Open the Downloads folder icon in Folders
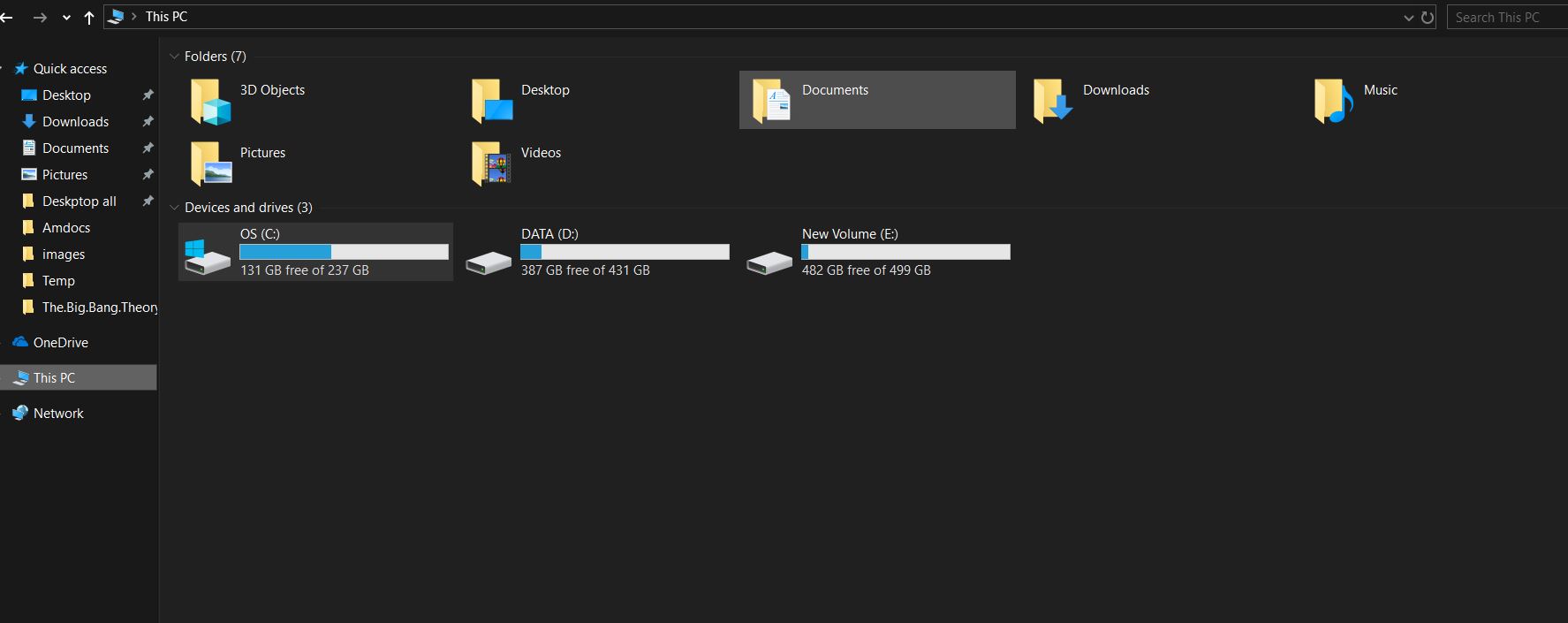 (x=1052, y=101)
